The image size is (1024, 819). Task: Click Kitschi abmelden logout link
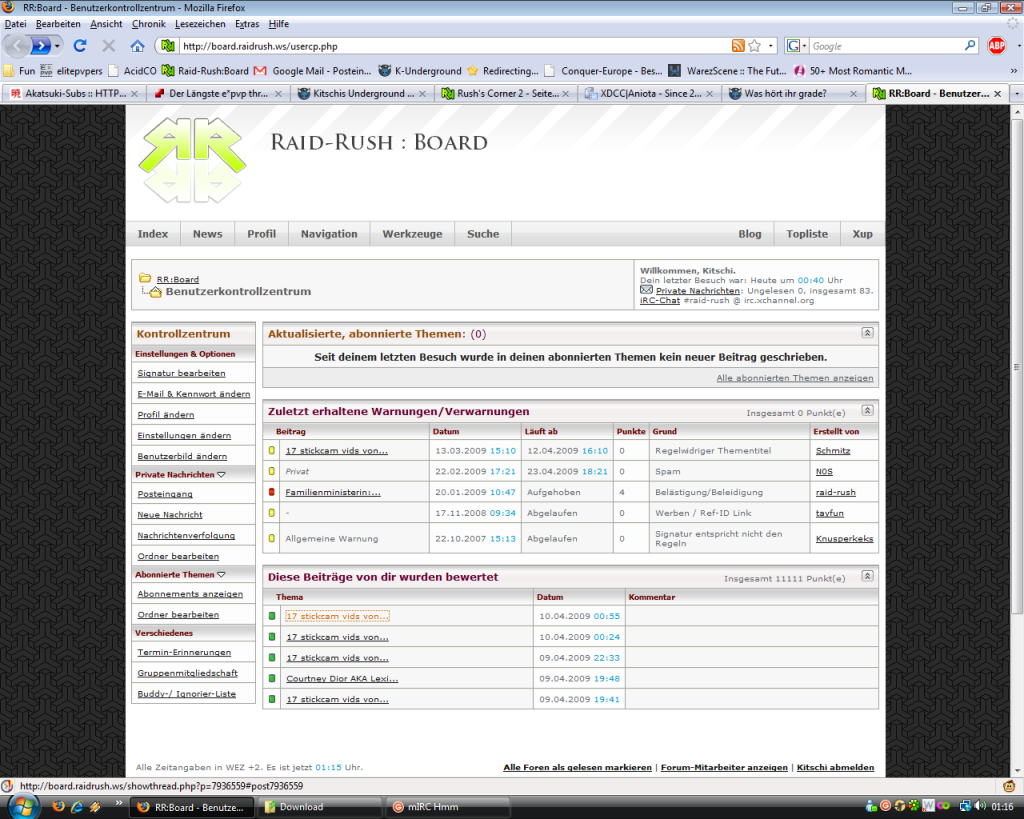pyautogui.click(x=835, y=767)
